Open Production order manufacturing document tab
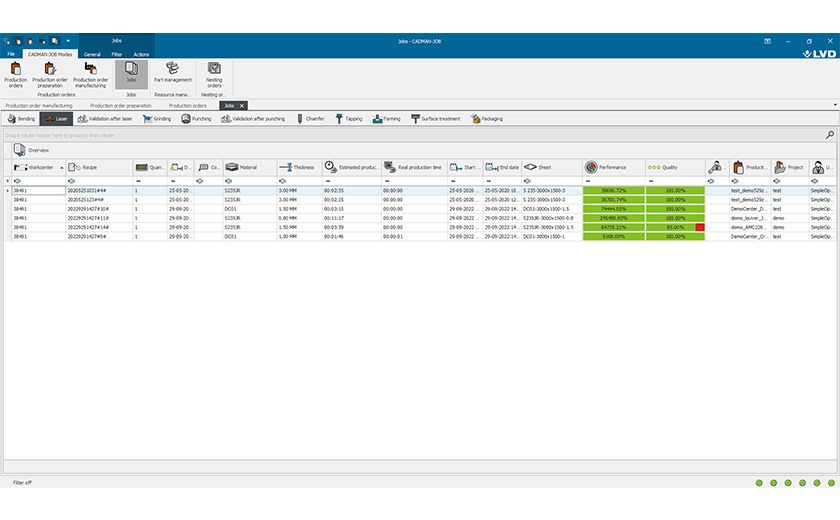This screenshot has height=520, width=840. 39,105
